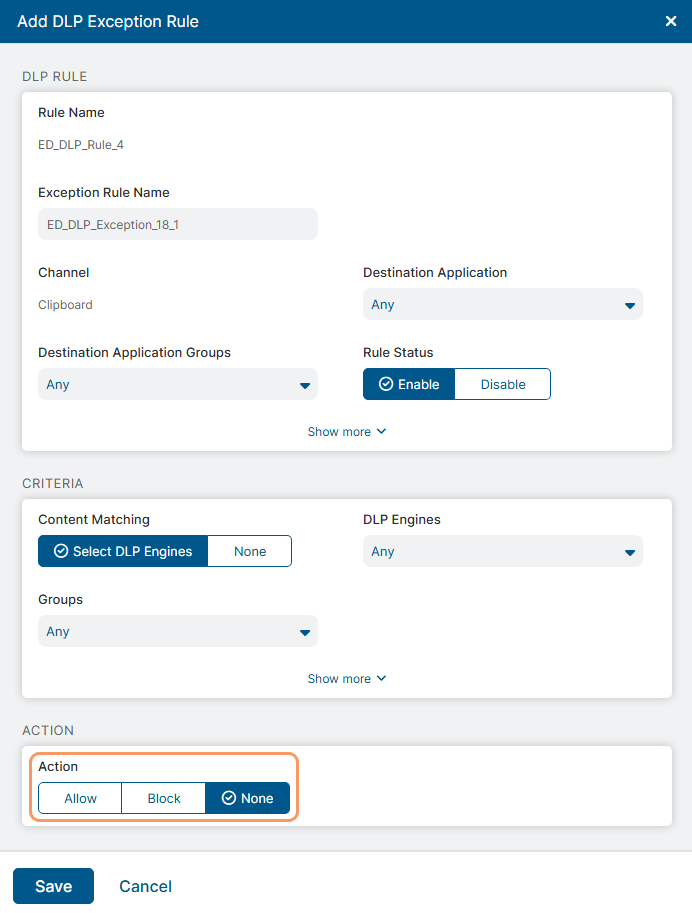Click the Destination Application dropdown arrow
Screen dimensions: 692x913
[x=630, y=305]
